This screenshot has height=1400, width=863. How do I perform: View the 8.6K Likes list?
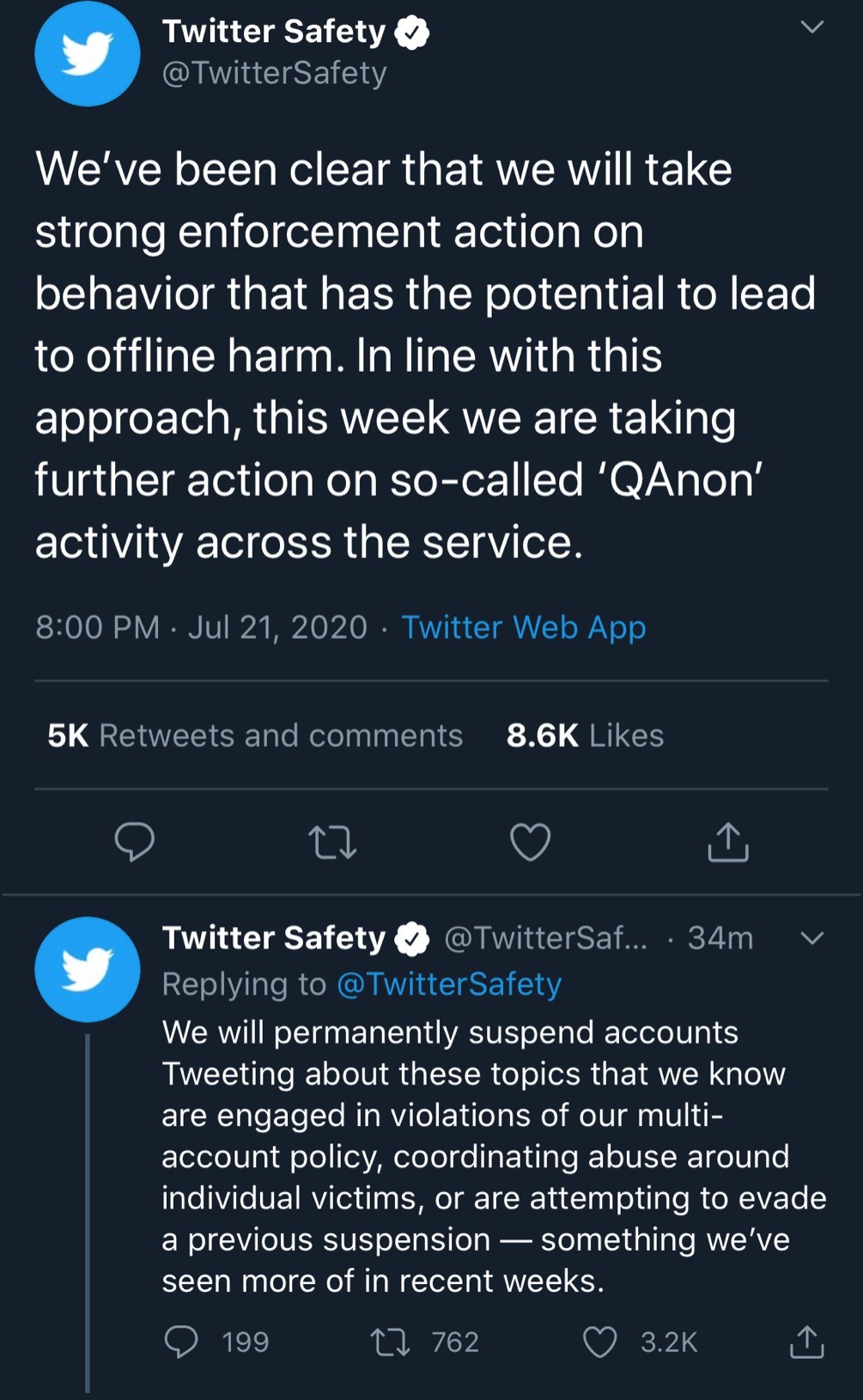585,736
